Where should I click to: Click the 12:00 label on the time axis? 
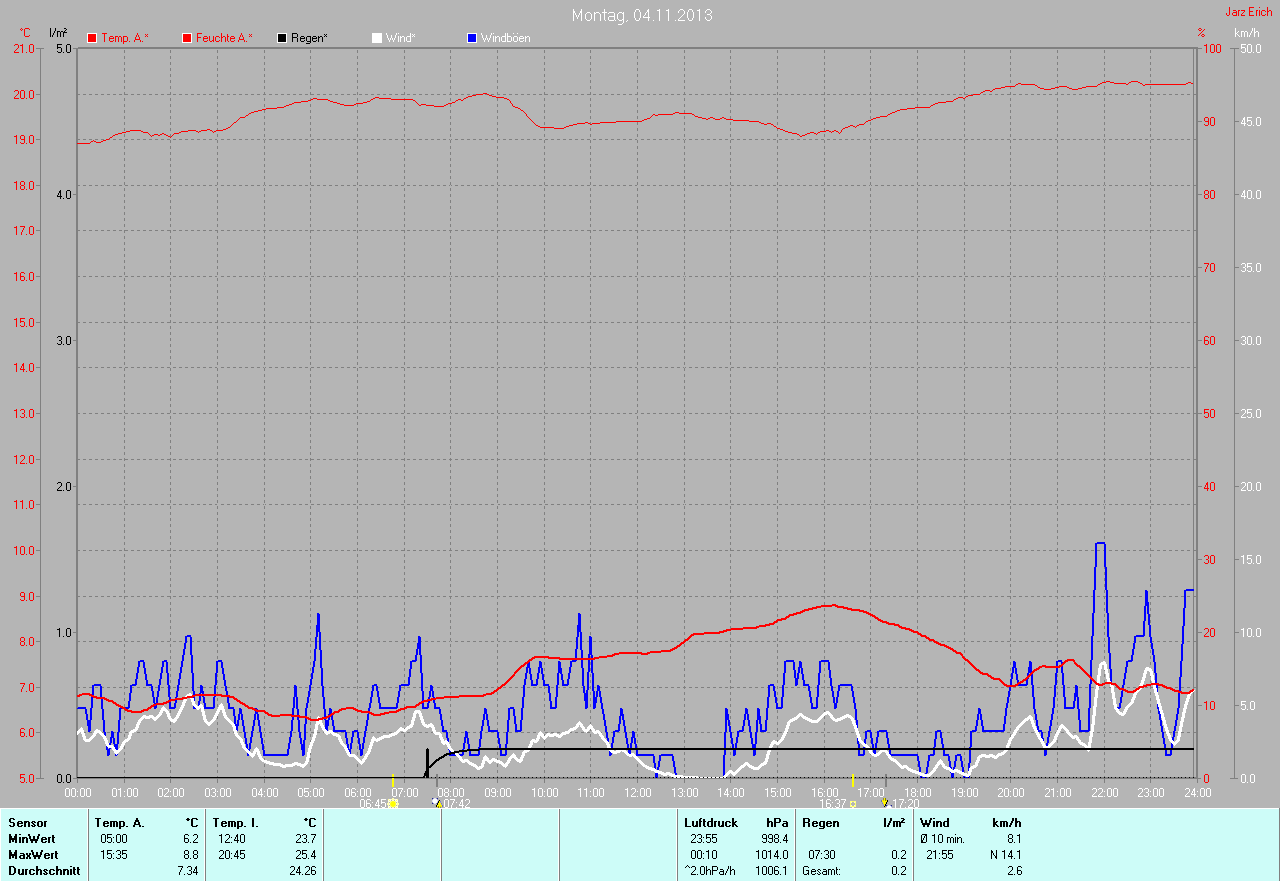[637, 792]
